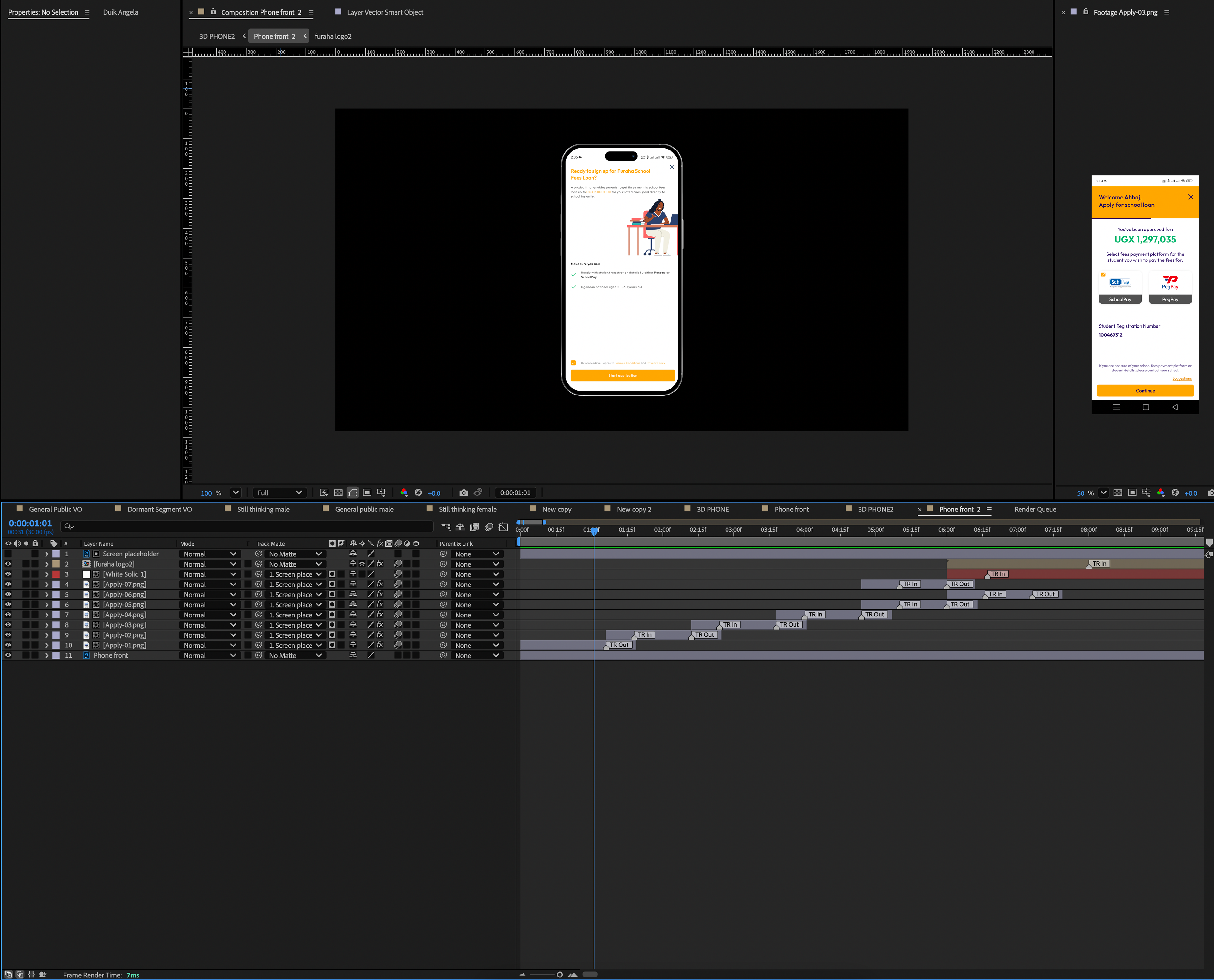Switch to the 3D PHONE2 timeline tab
This screenshot has width=1214, height=980.
[875, 509]
